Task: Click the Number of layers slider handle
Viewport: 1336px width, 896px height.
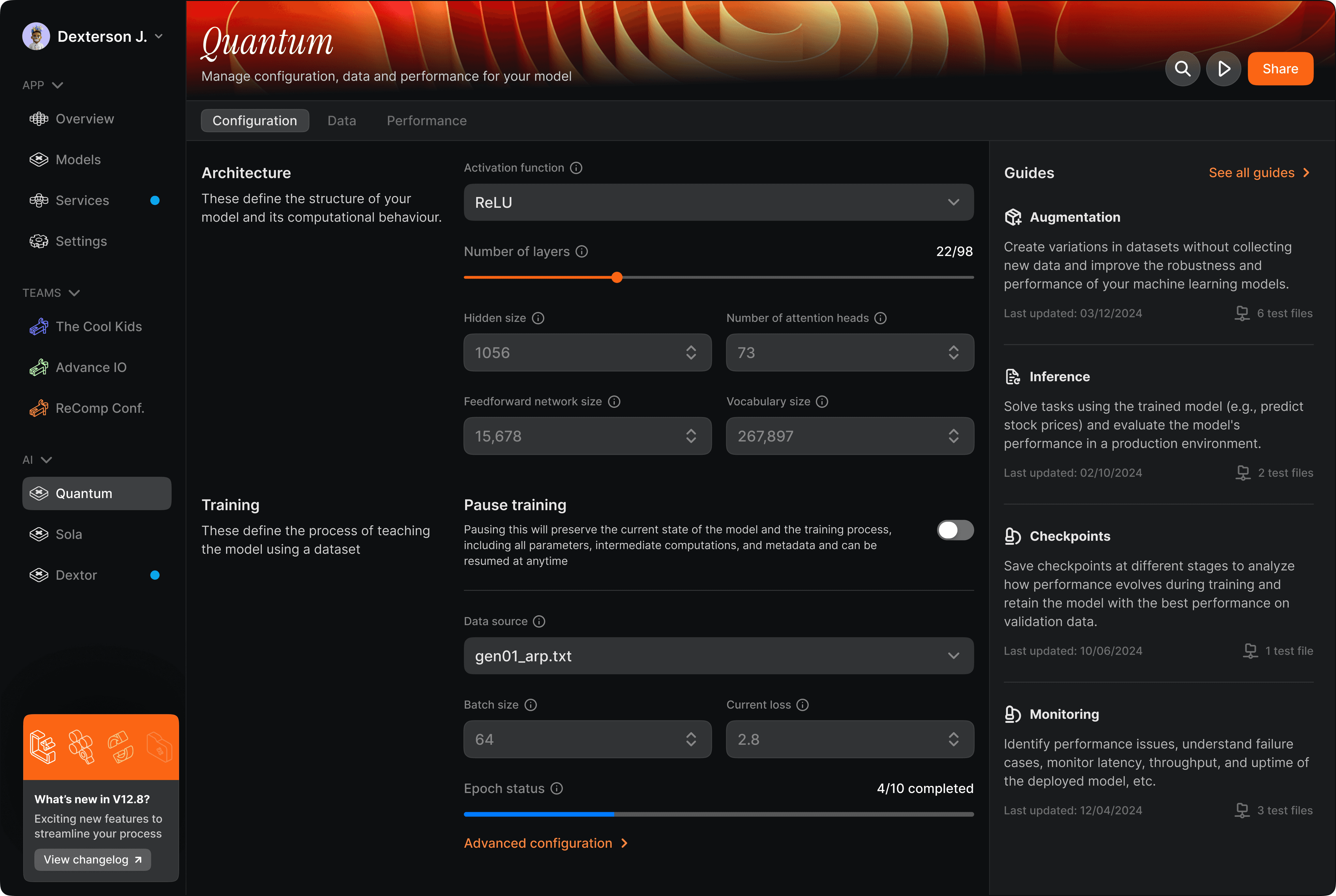Action: (x=617, y=278)
